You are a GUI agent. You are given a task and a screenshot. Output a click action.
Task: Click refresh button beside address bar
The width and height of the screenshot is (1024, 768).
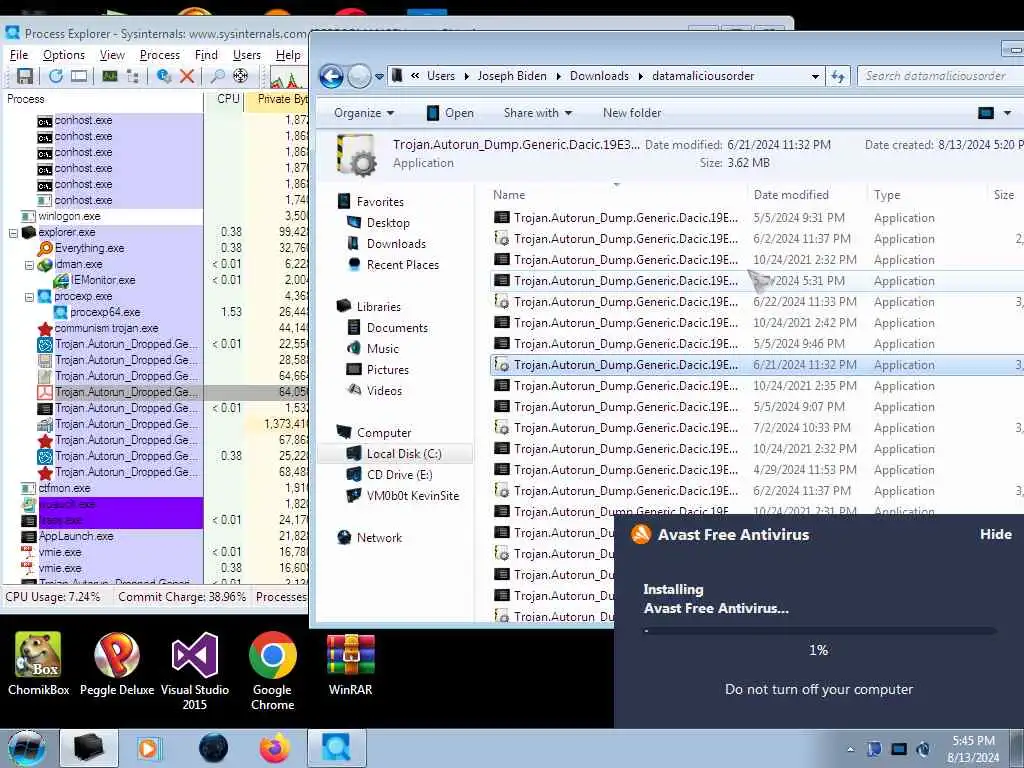click(839, 76)
